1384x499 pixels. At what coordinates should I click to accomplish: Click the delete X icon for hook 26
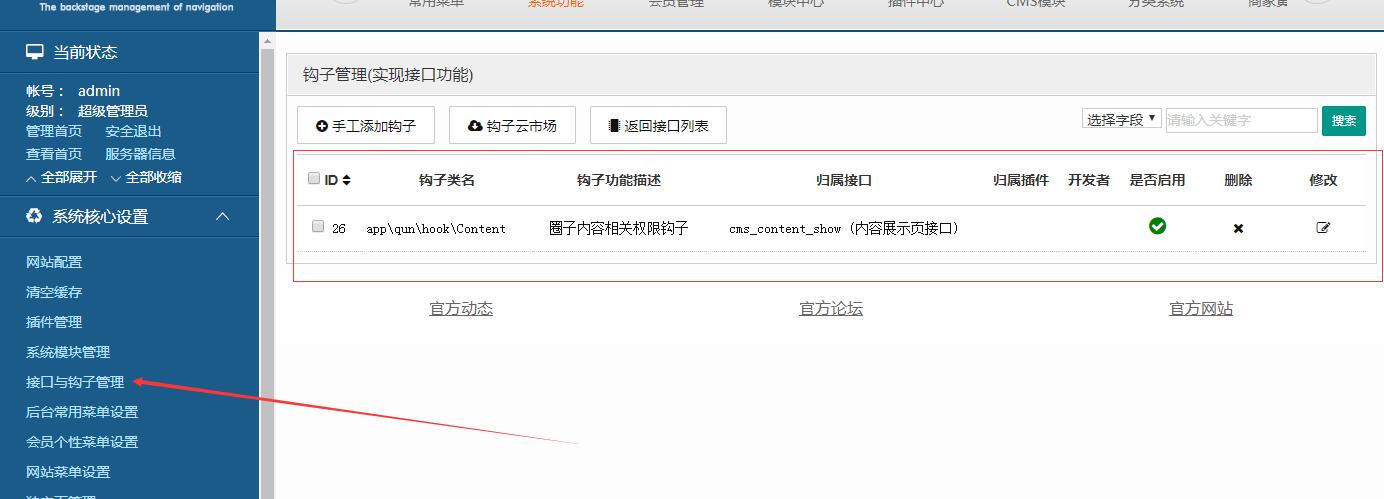(1238, 228)
